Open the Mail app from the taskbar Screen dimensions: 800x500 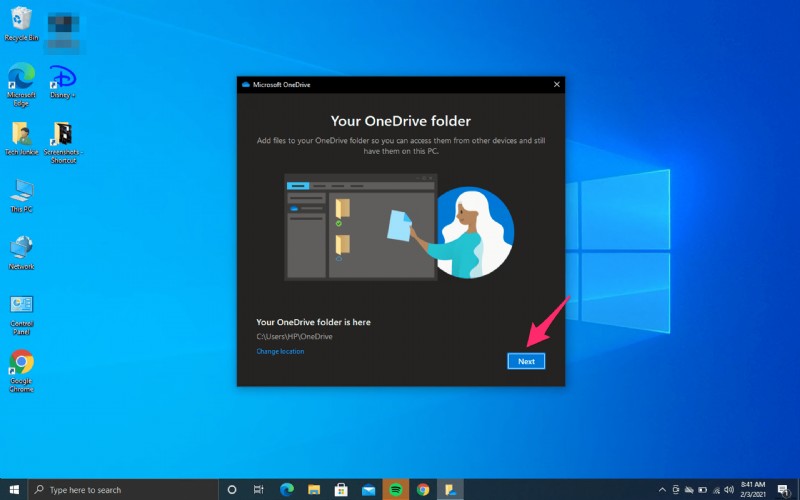pos(368,490)
